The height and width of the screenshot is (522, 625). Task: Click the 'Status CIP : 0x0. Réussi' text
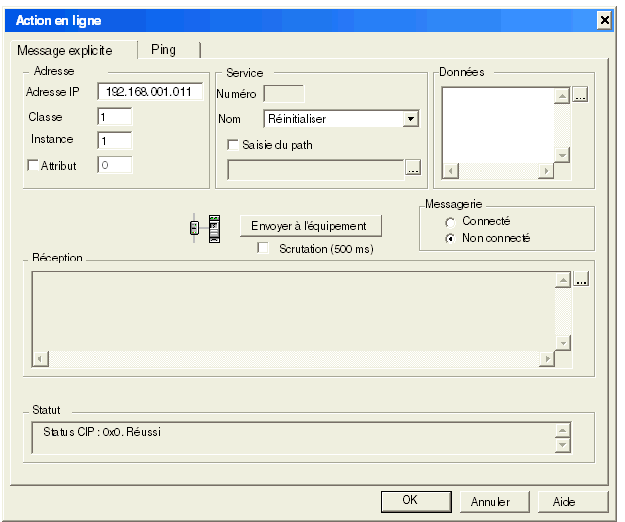coord(102,432)
